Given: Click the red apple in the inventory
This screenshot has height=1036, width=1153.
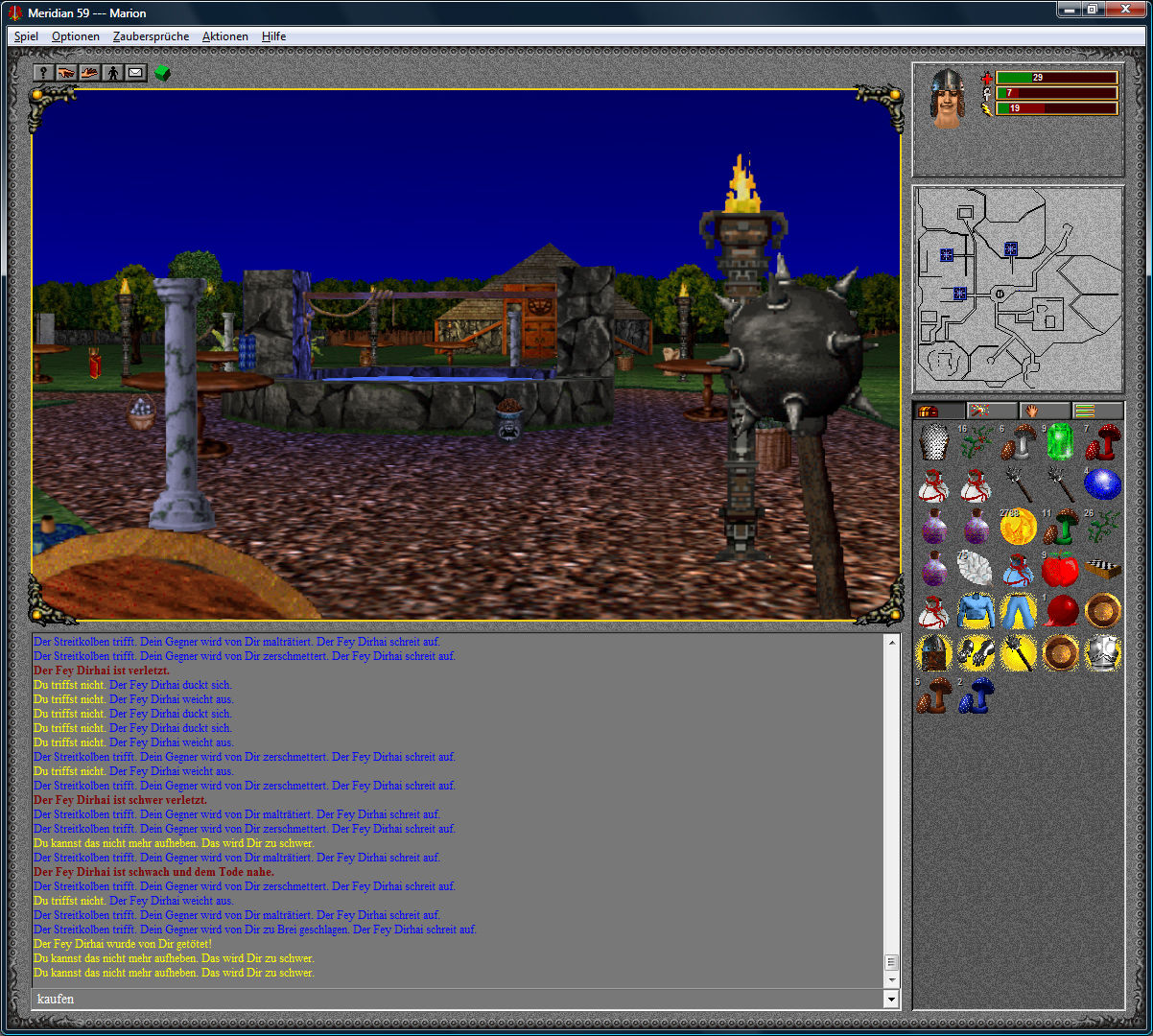Looking at the screenshot, I should coord(1061,569).
